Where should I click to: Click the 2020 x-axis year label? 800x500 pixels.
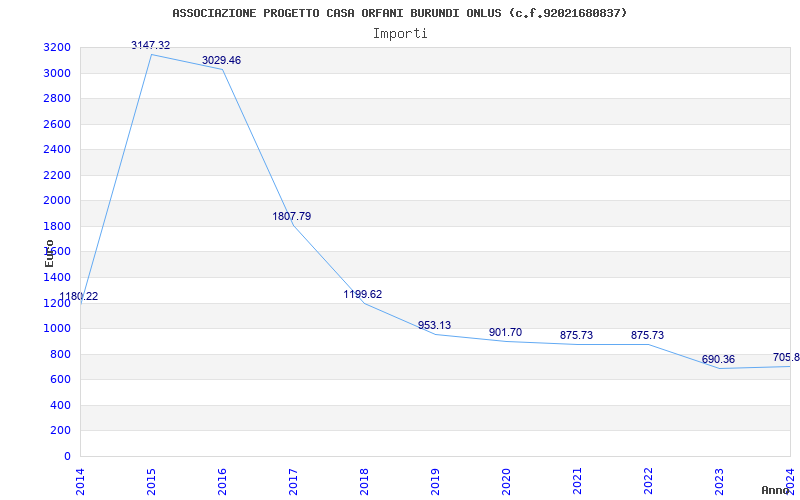[506, 482]
